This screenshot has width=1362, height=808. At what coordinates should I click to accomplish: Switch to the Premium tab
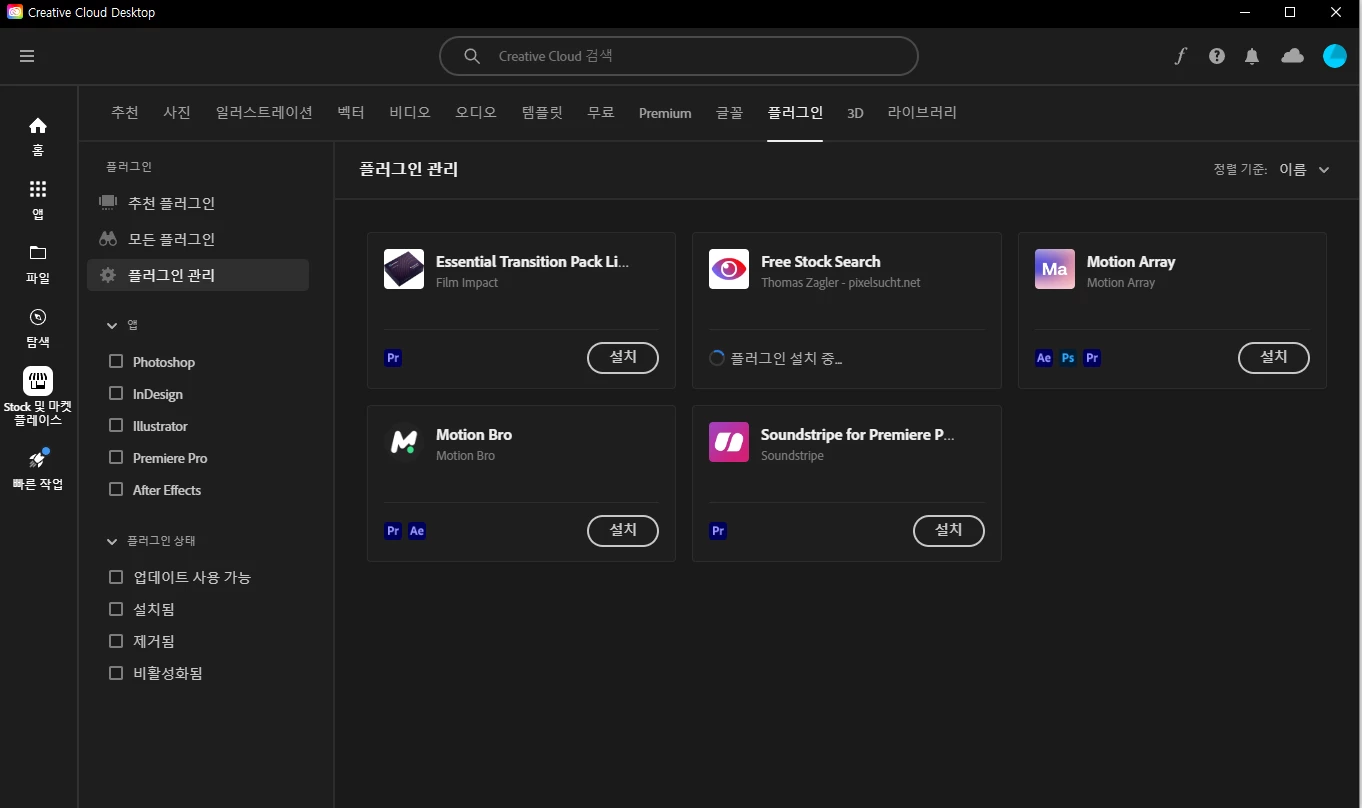tap(665, 113)
